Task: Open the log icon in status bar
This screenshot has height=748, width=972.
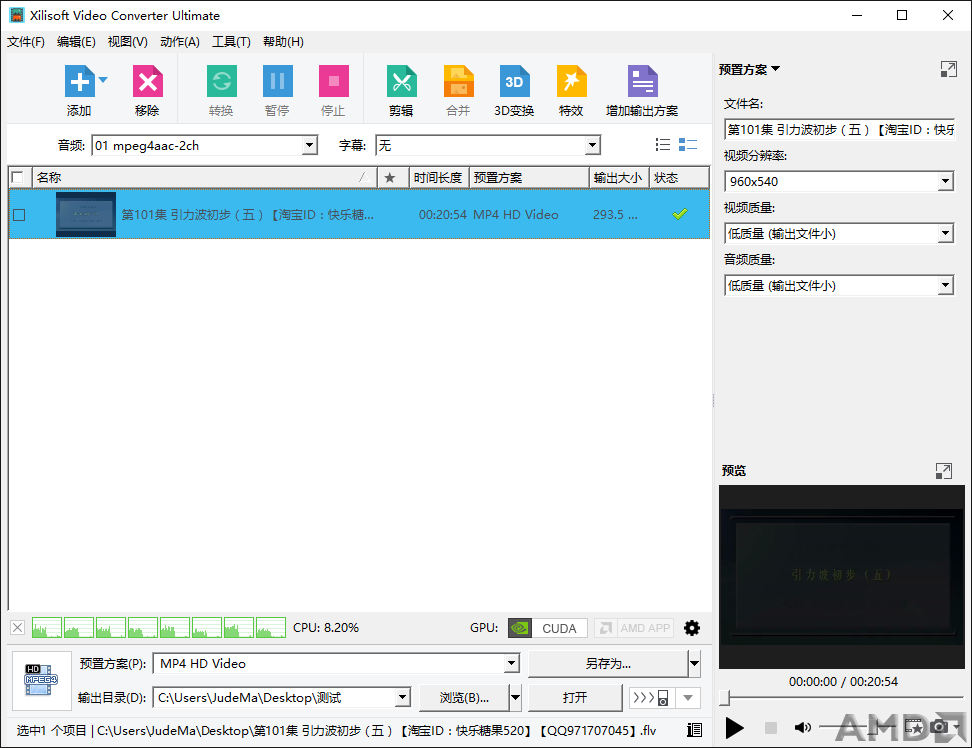Action: pyautogui.click(x=695, y=730)
